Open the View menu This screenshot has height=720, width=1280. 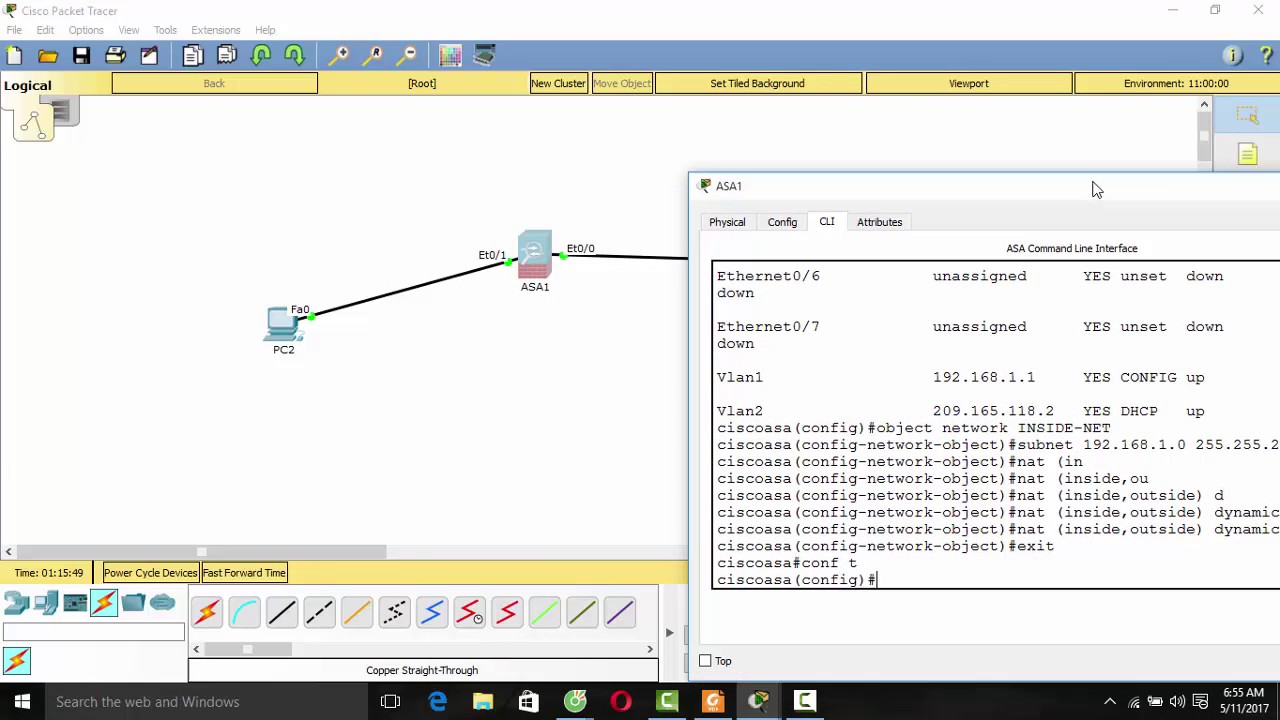(x=128, y=30)
